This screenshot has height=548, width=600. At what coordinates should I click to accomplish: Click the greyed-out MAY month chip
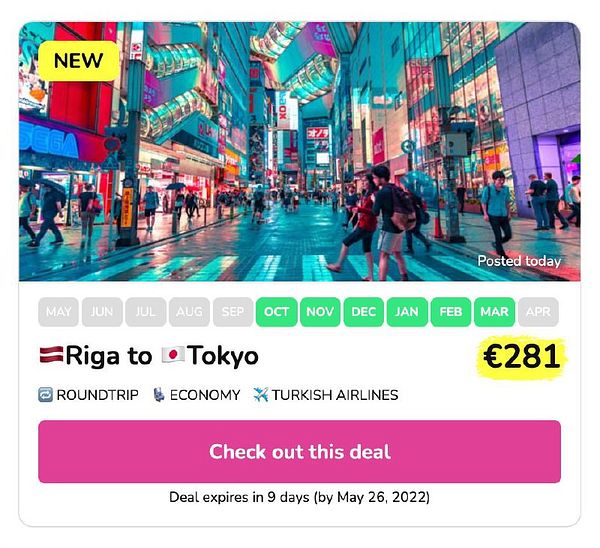[58, 312]
